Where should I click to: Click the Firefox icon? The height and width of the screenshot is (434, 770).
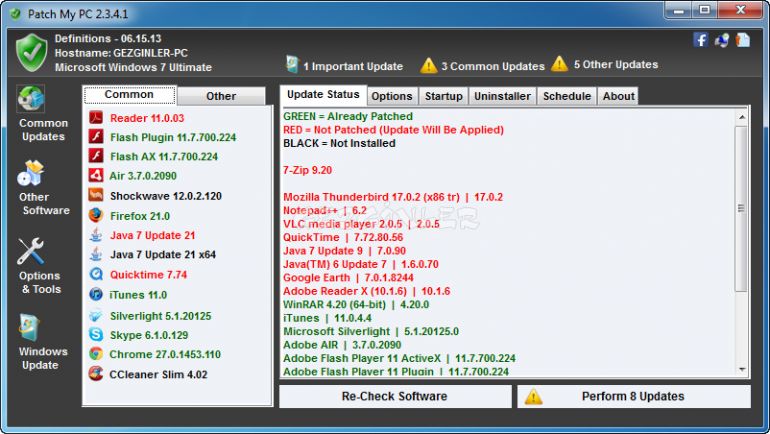[x=96, y=215]
